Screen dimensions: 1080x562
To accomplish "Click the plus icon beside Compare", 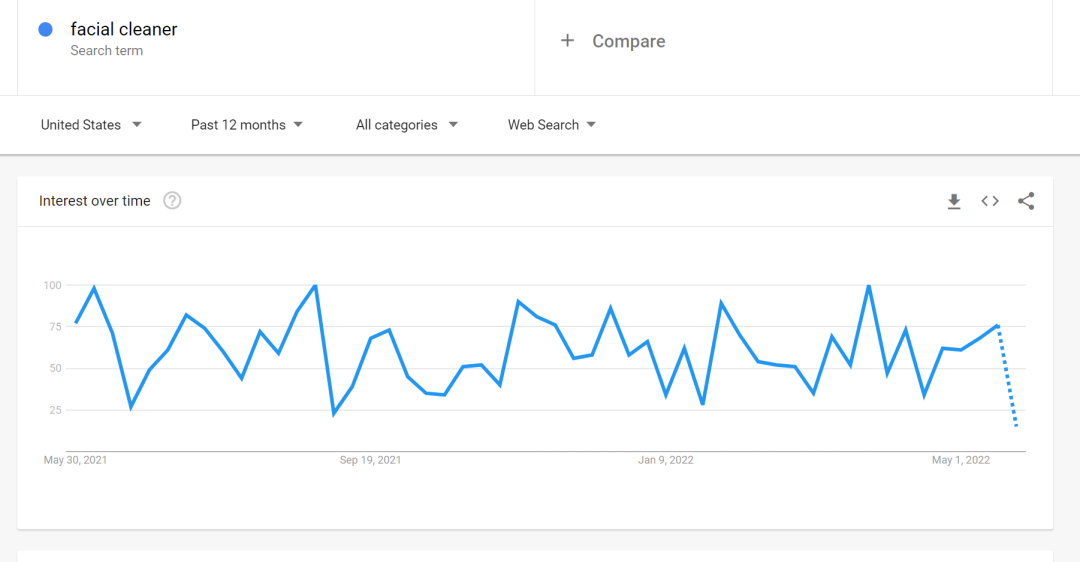I will click(567, 41).
